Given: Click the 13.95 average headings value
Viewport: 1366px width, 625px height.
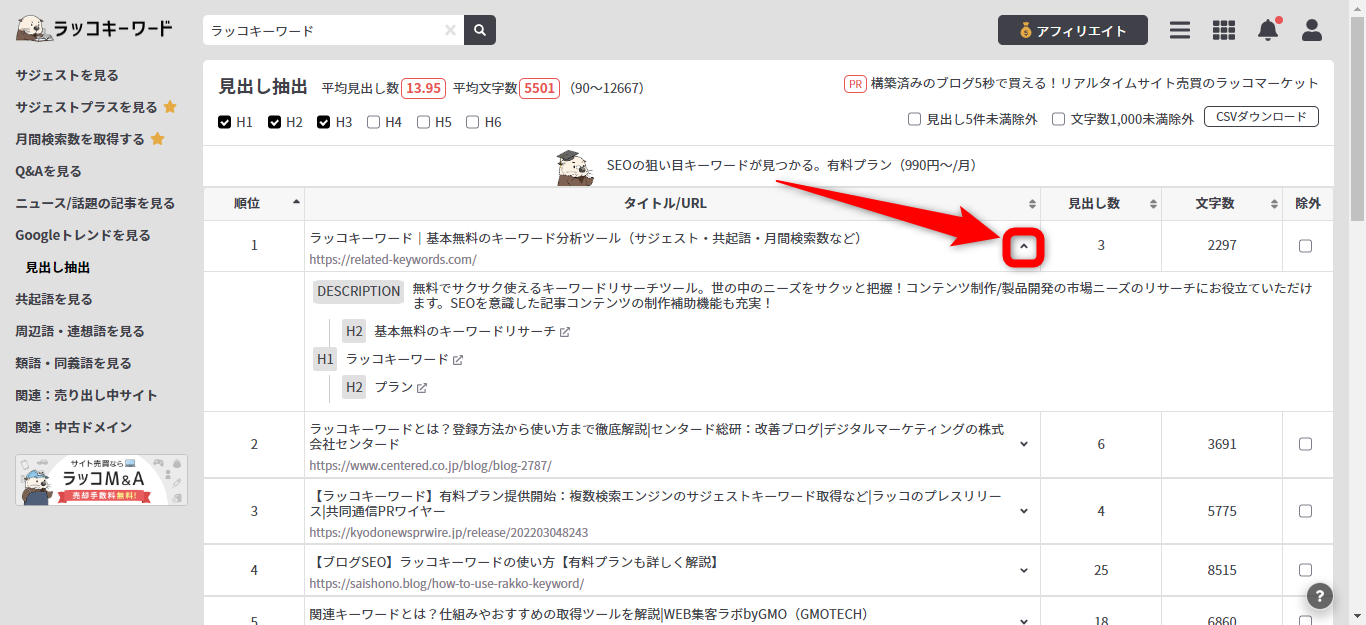Looking at the screenshot, I should (x=424, y=88).
